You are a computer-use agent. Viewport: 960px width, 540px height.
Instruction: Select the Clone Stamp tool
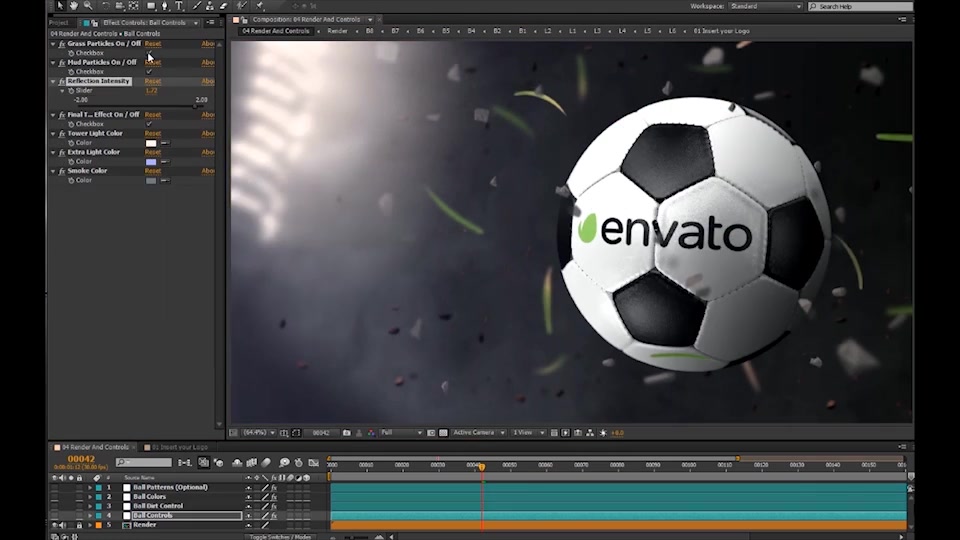[x=210, y=6]
